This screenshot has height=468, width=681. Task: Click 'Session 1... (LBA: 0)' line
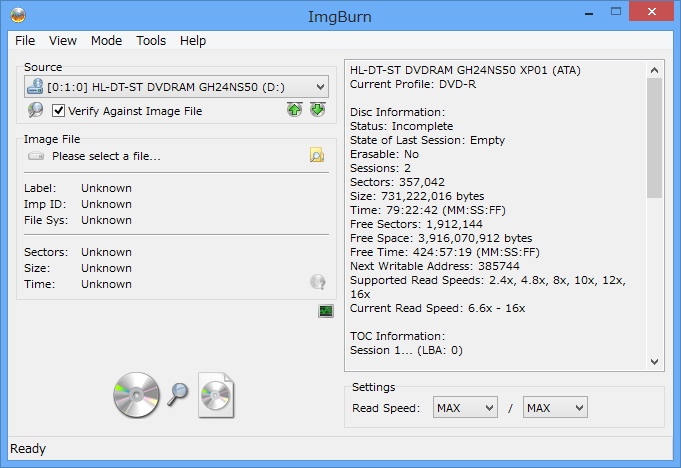(406, 350)
